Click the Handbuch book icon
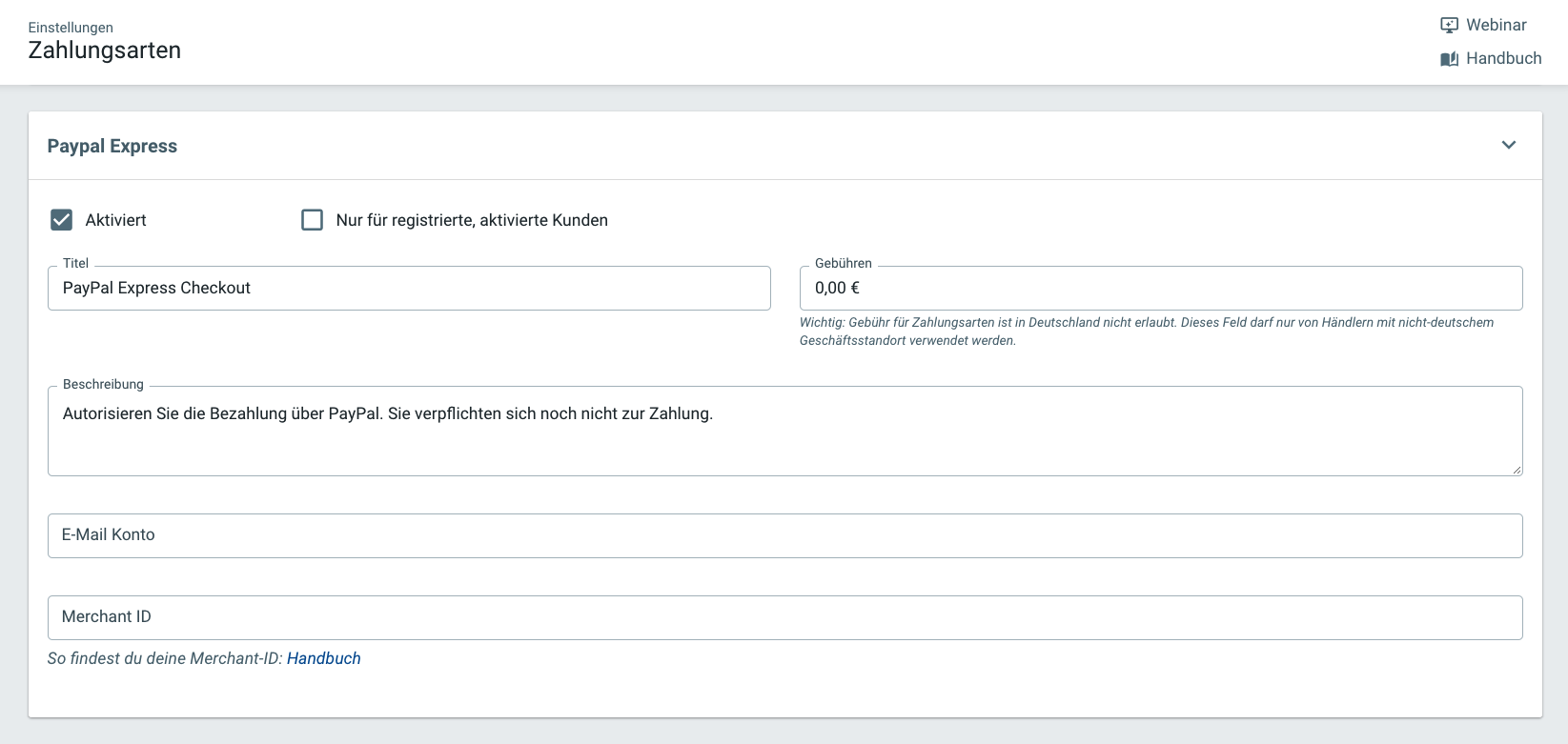1568x744 pixels. tap(1449, 59)
